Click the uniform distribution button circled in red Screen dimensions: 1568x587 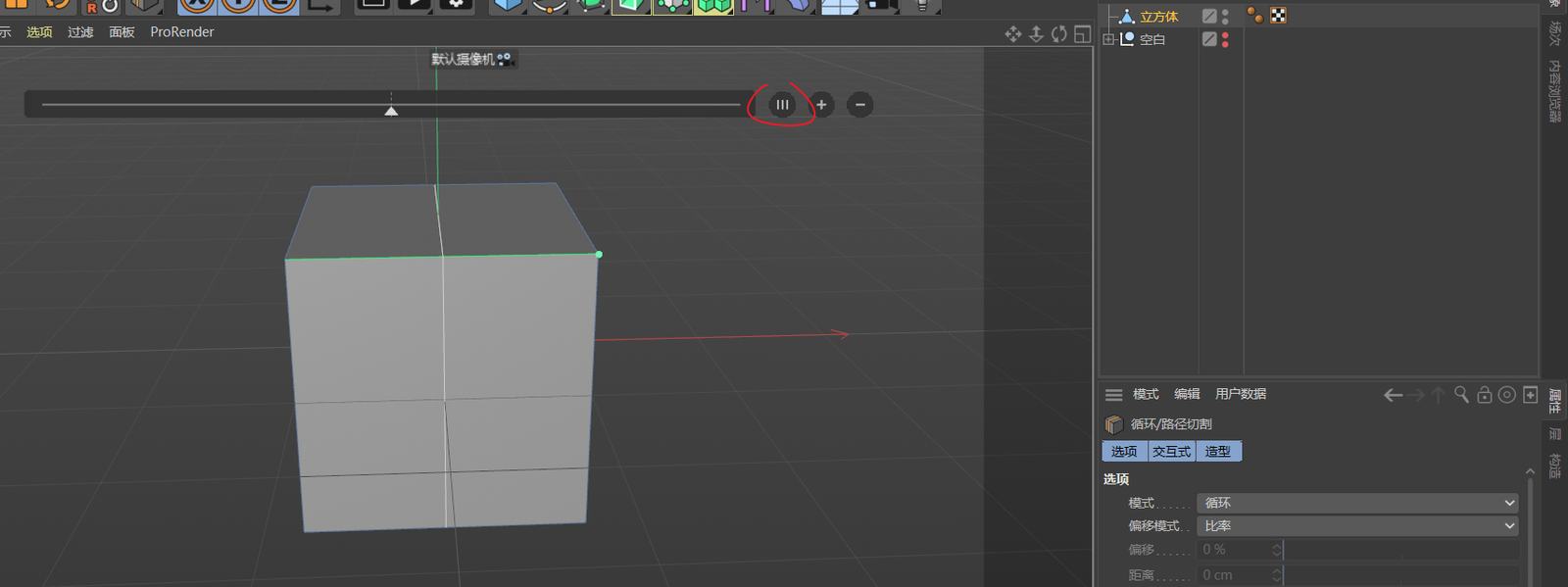[782, 105]
